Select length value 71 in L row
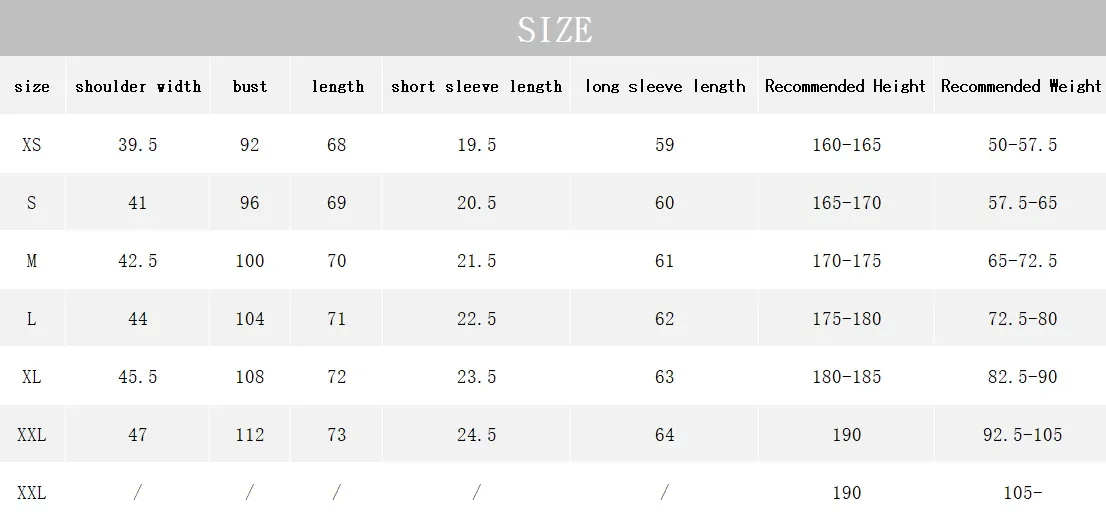 337,319
